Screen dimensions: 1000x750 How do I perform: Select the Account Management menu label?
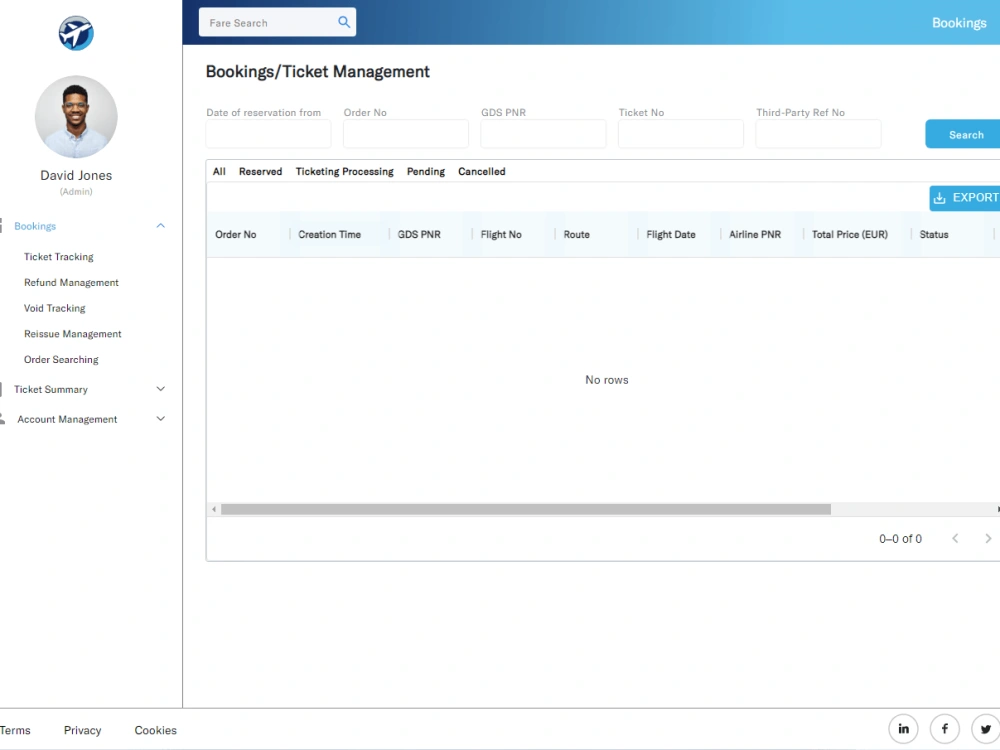(x=67, y=419)
